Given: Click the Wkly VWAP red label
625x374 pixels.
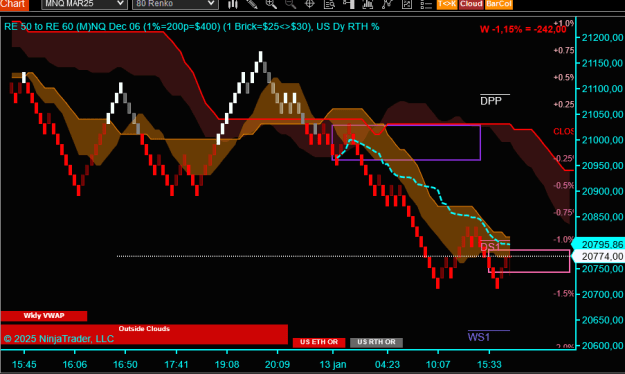Looking at the screenshot, I should click(x=44, y=316).
